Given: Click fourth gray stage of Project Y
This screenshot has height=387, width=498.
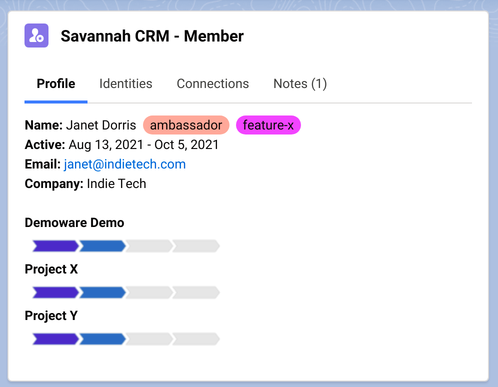Looking at the screenshot, I should pos(196,339).
